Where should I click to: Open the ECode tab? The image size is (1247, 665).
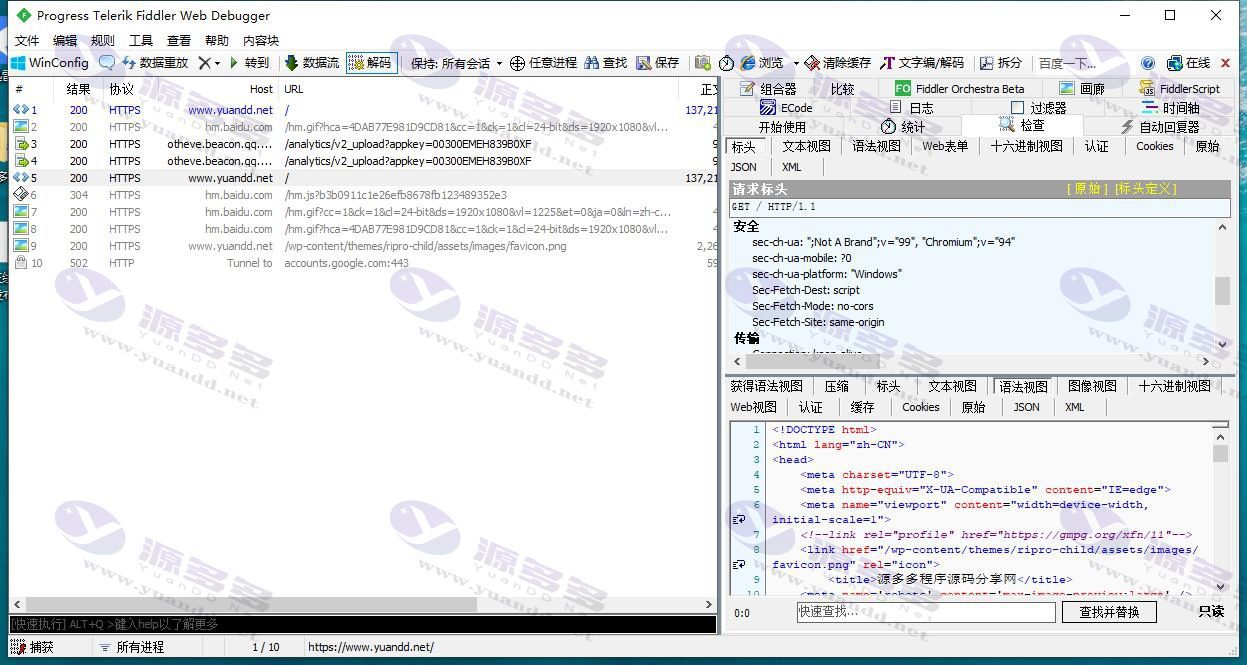pos(786,107)
